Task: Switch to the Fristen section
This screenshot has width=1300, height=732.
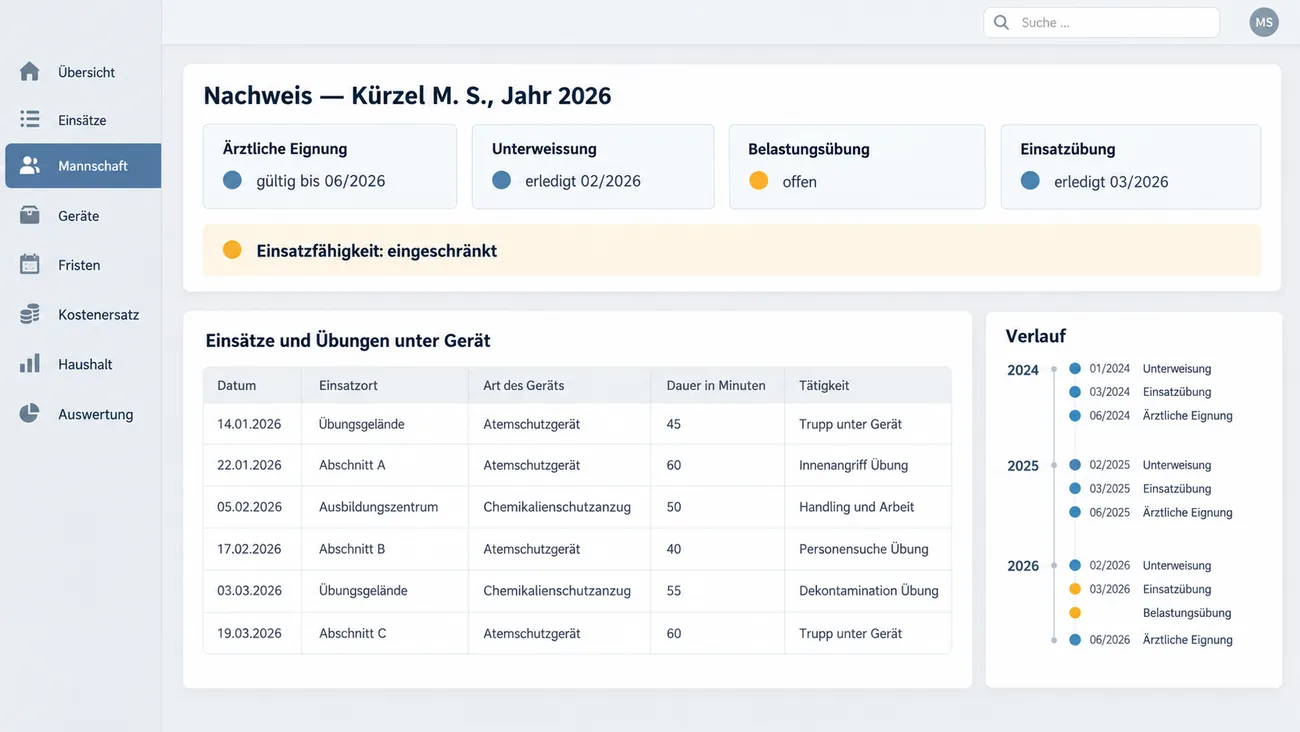Action: (x=82, y=265)
